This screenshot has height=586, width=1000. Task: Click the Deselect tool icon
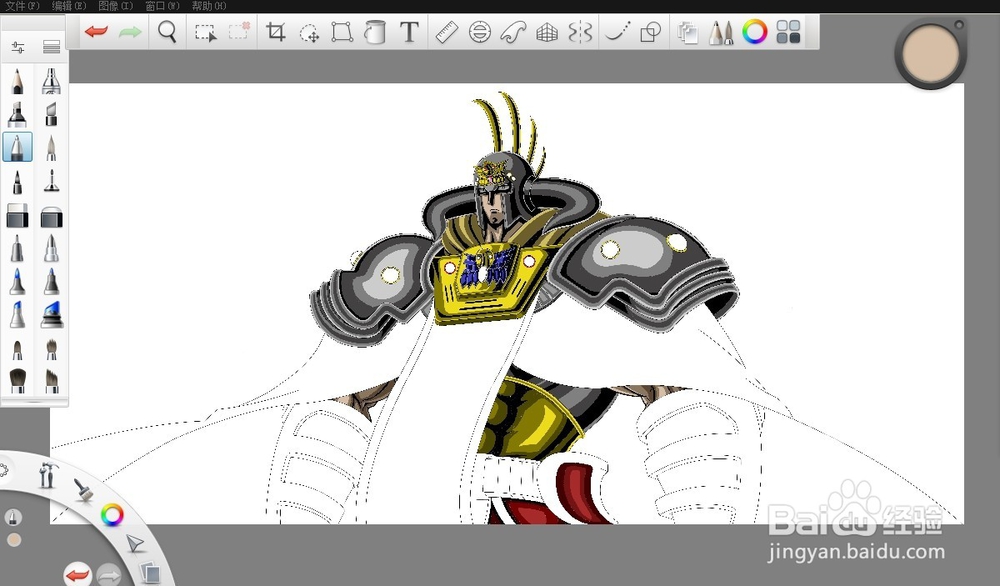click(239, 31)
